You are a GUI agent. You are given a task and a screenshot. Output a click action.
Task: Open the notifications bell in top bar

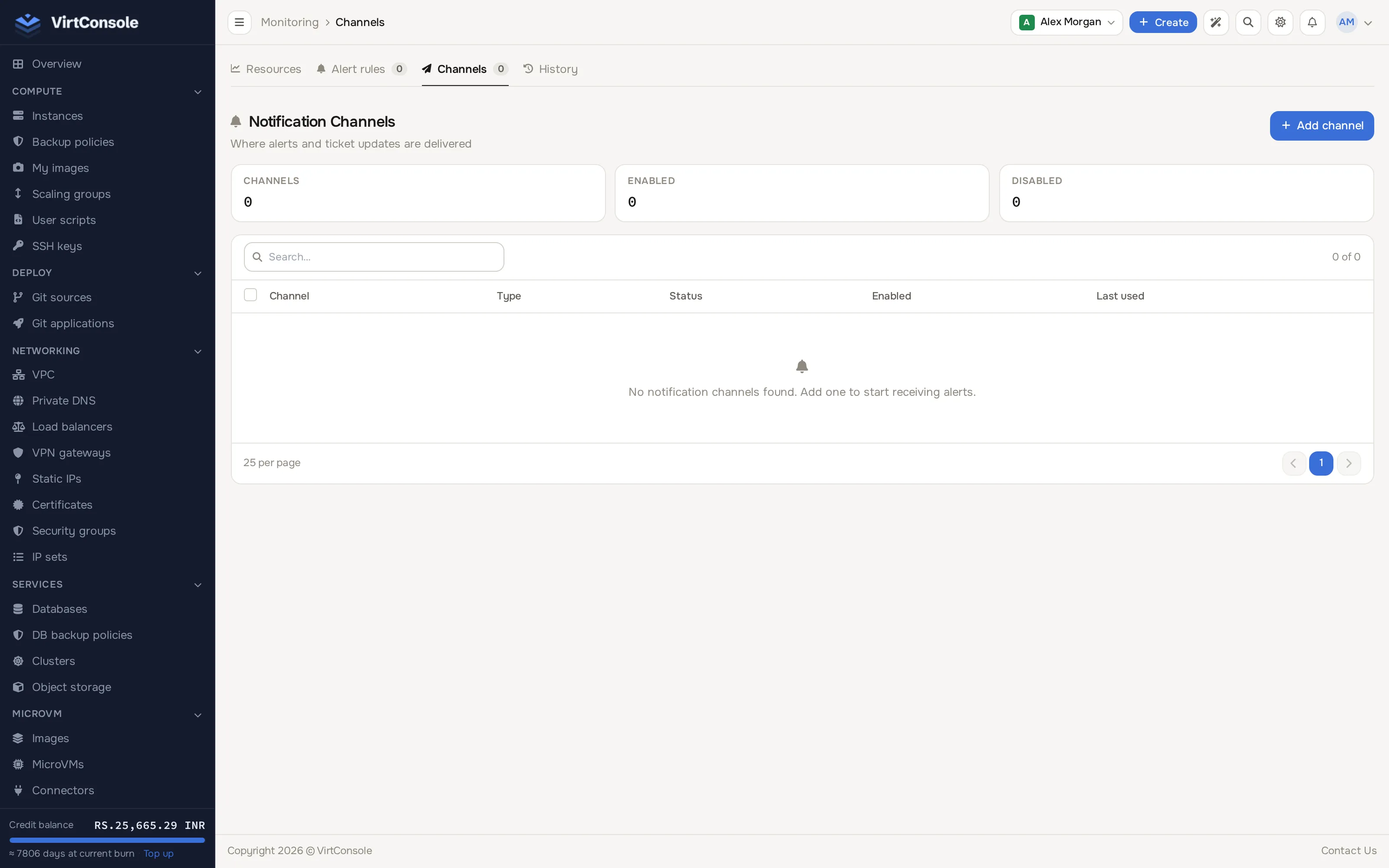[1312, 23]
